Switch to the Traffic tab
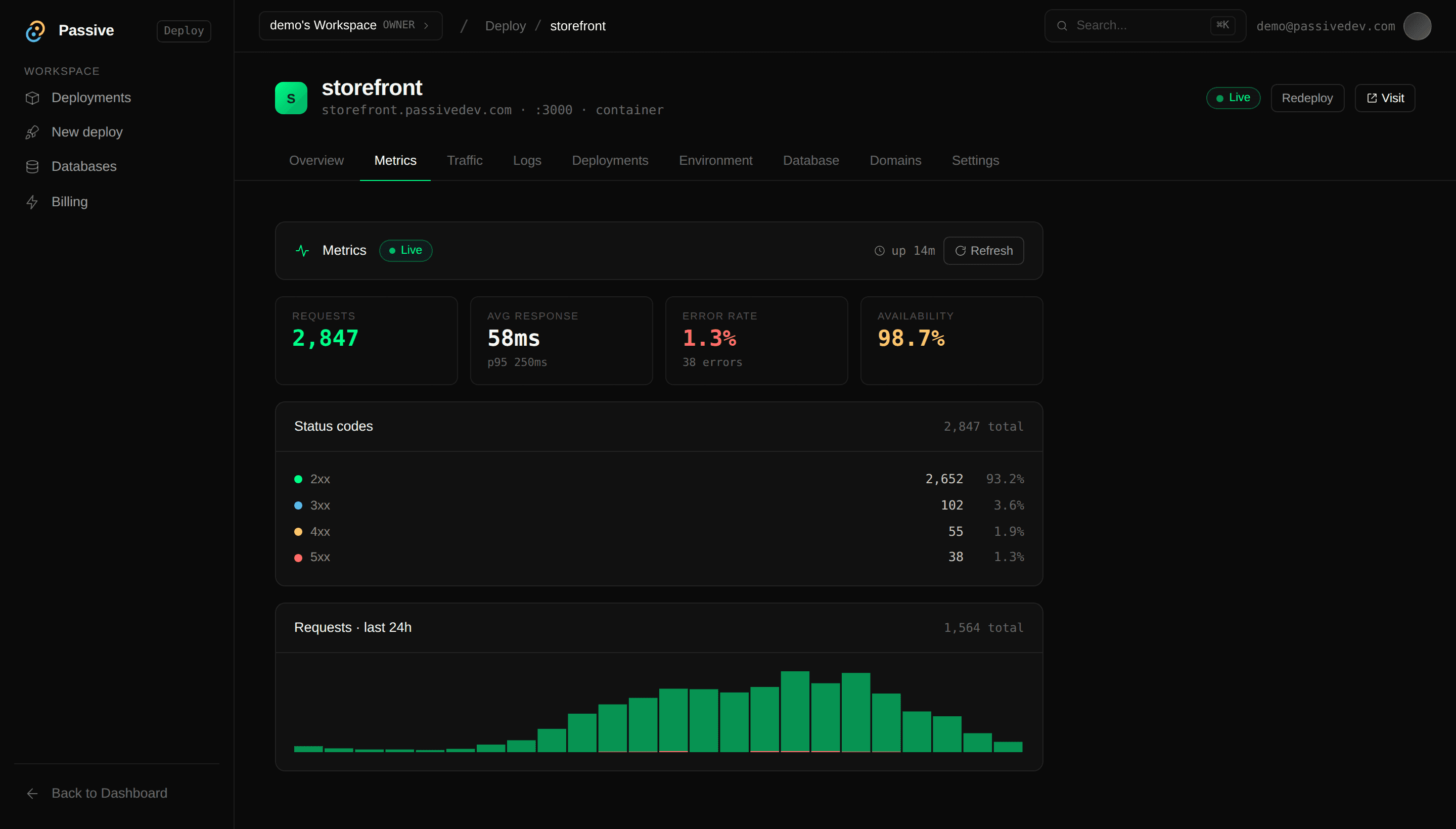1456x829 pixels. [x=465, y=161]
